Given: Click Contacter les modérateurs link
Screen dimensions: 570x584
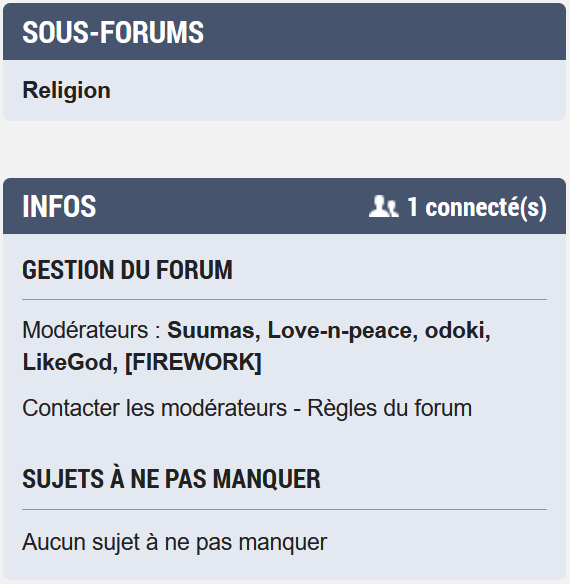Looking at the screenshot, I should 155,408.
